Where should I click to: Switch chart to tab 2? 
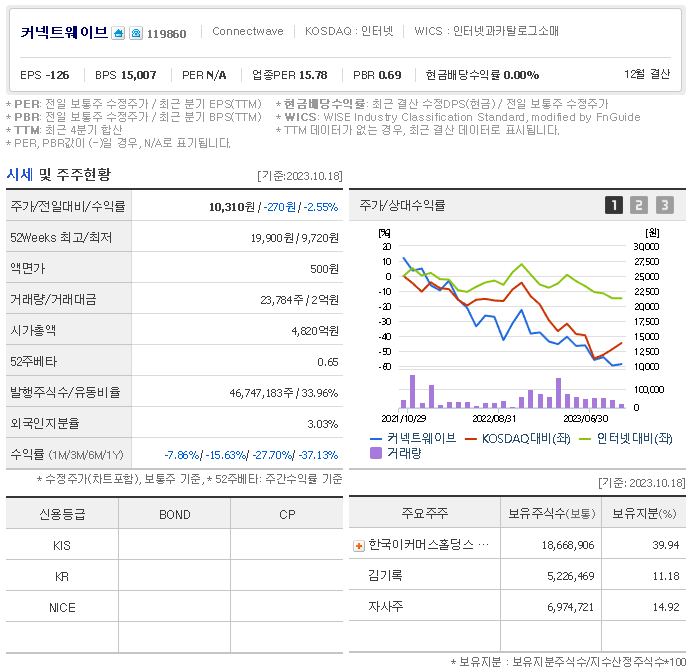pos(639,205)
